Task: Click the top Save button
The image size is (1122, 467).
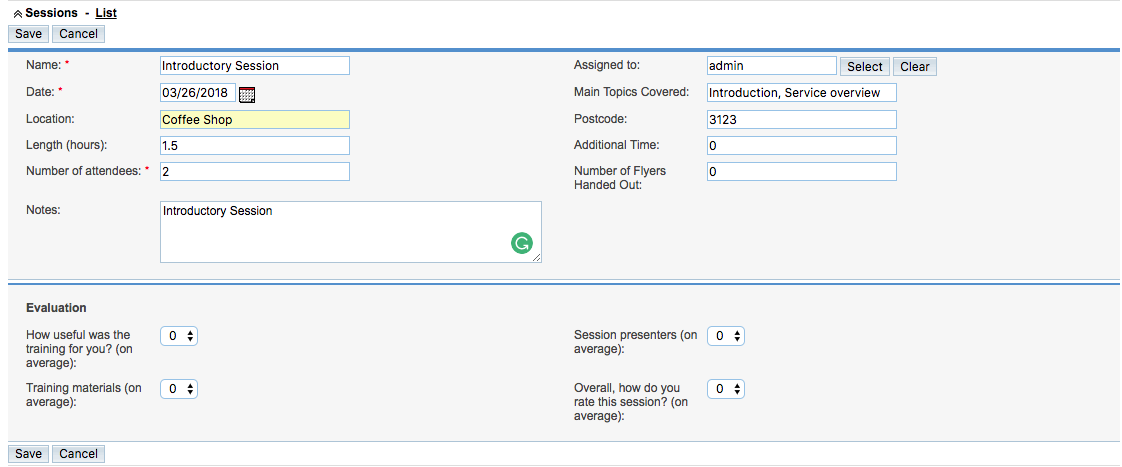Action: click(x=29, y=34)
